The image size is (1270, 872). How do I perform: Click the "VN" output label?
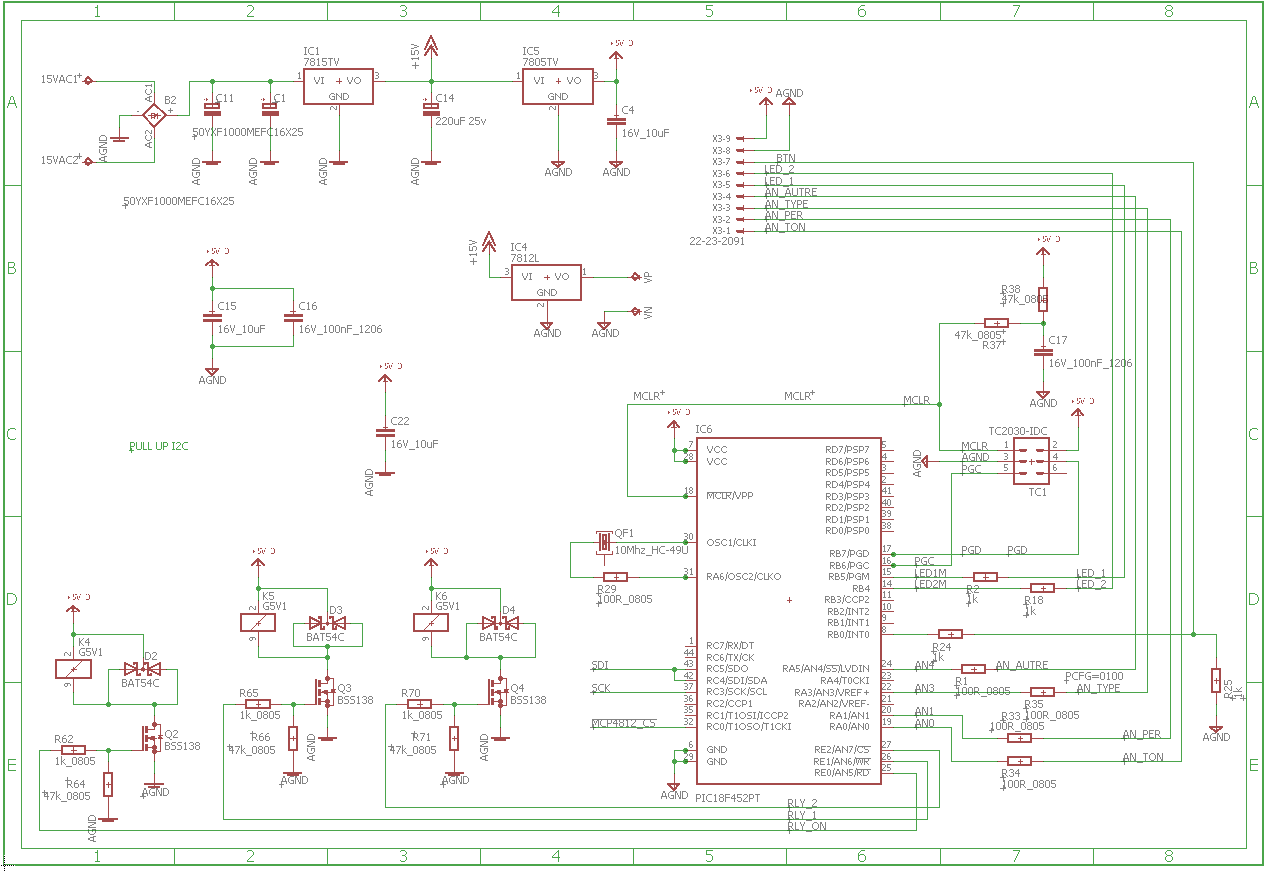pyautogui.click(x=647, y=313)
